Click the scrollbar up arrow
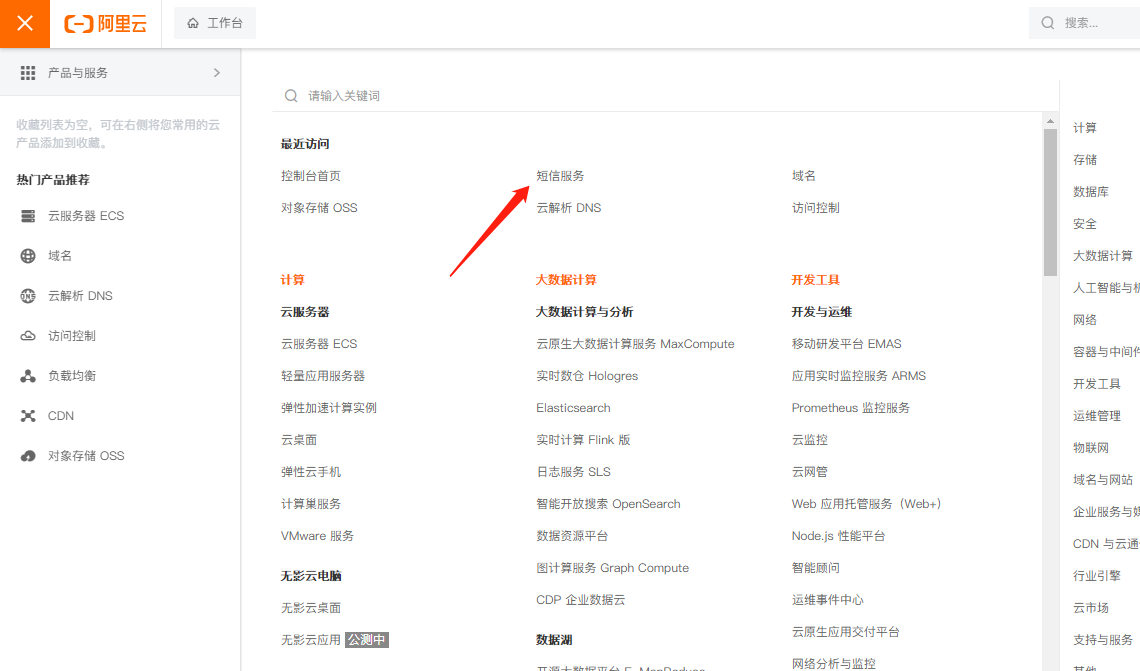This screenshot has height=671, width=1140. click(x=1050, y=121)
